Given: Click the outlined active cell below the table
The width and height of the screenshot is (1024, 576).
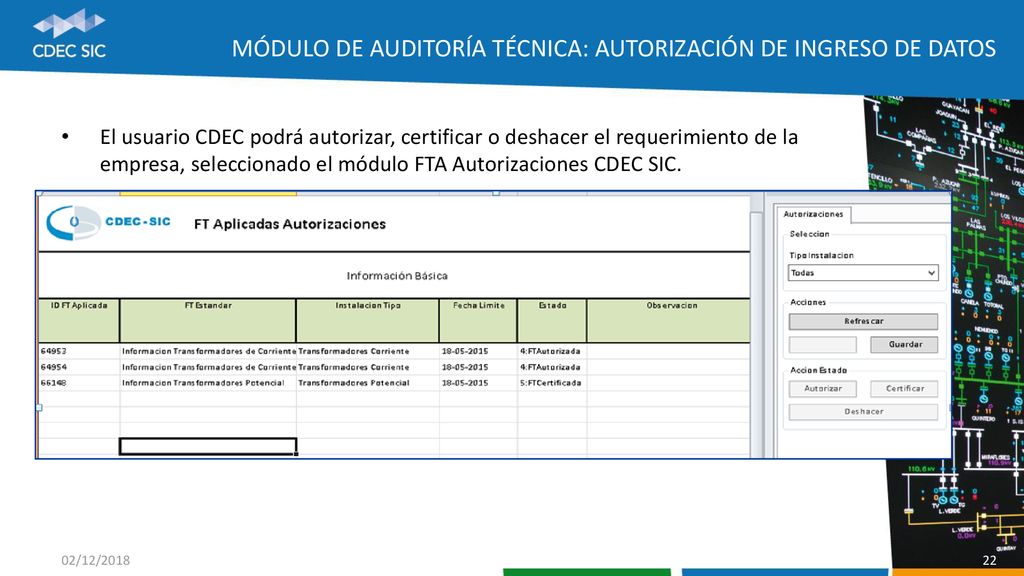Looking at the screenshot, I should tap(208, 446).
